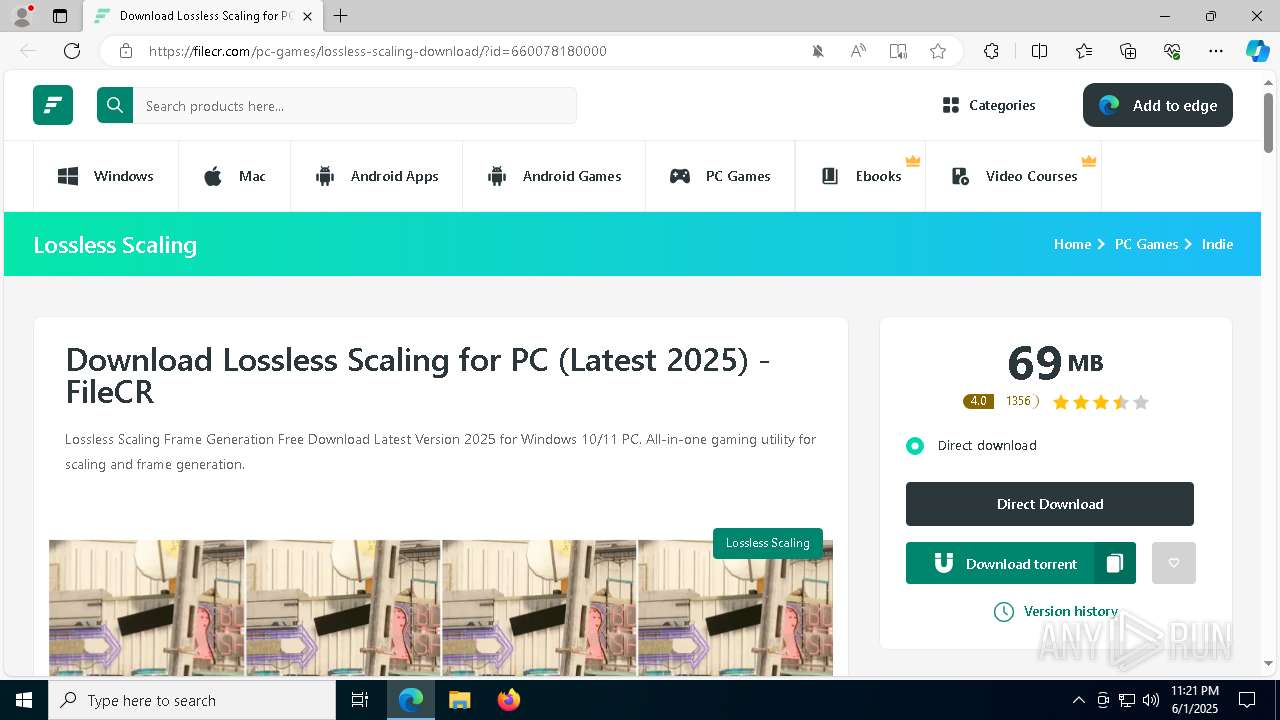Open the Android Apps category tab
Image resolution: width=1280 pixels, height=720 pixels.
point(377,176)
